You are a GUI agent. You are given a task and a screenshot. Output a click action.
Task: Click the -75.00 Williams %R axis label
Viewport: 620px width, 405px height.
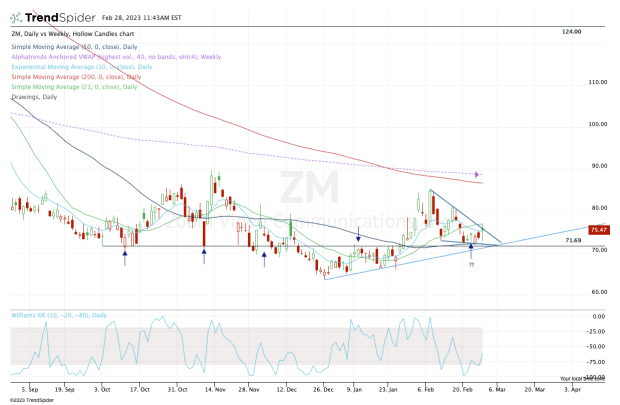[x=596, y=362]
